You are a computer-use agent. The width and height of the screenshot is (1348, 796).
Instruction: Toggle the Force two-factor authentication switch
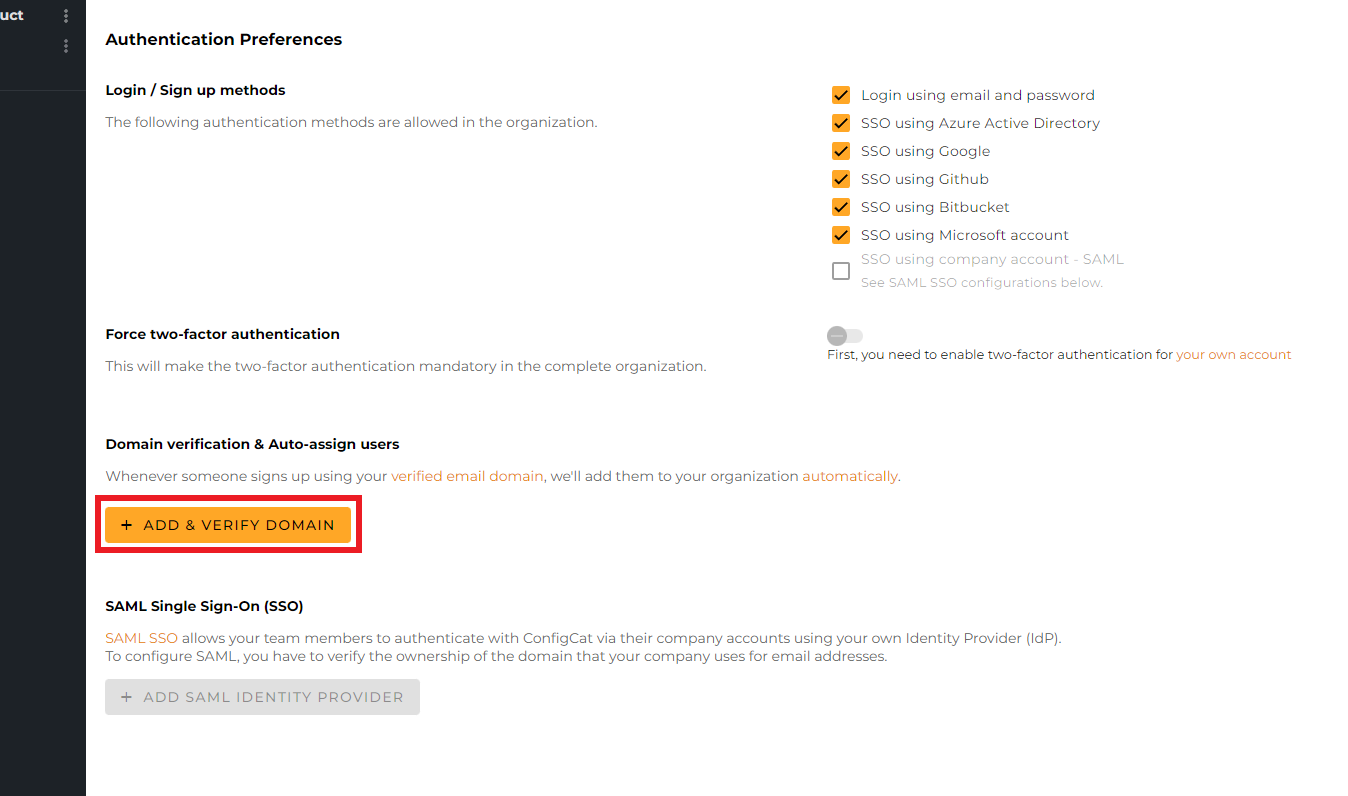(x=841, y=336)
